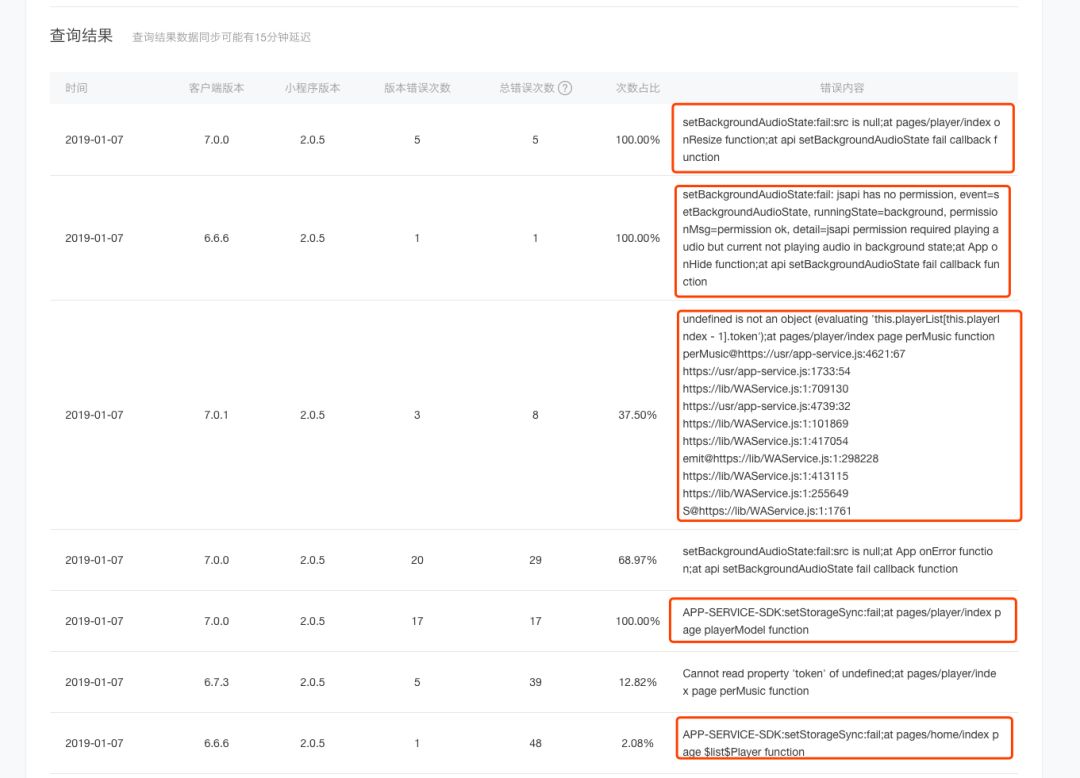Select 100.00% in the playerModel function row

coord(638,621)
